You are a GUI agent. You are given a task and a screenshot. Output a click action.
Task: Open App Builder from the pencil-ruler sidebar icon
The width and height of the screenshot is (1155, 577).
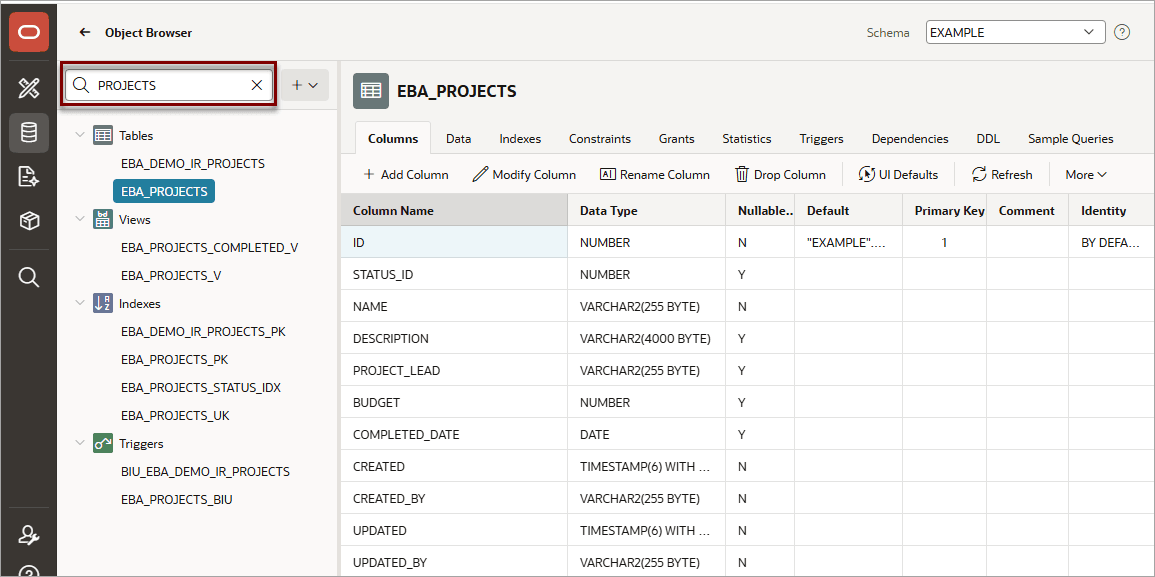[x=29, y=89]
